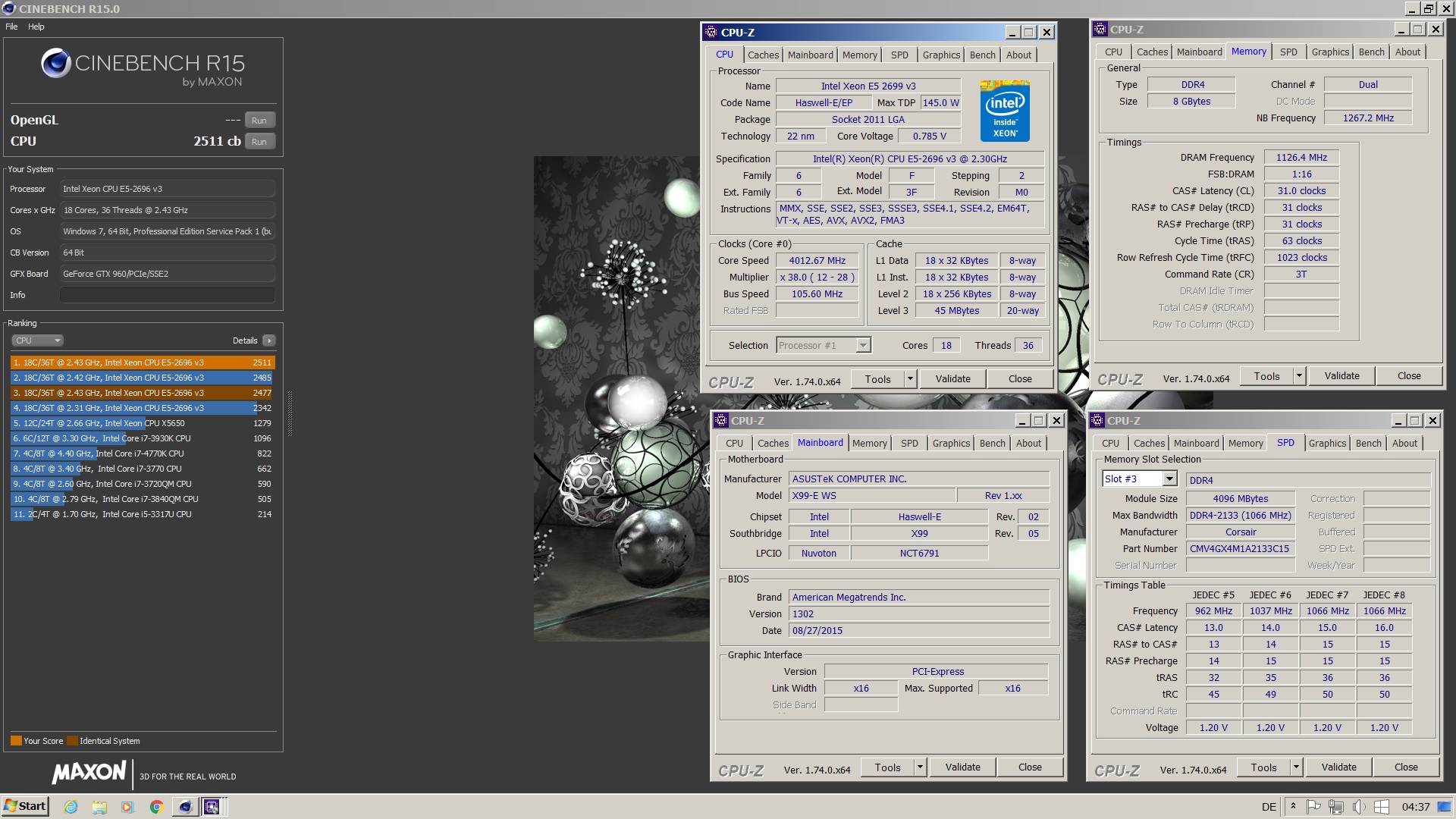Click the CPU-Z title icon in the Memory window
The image size is (1456, 819).
tap(1100, 29)
